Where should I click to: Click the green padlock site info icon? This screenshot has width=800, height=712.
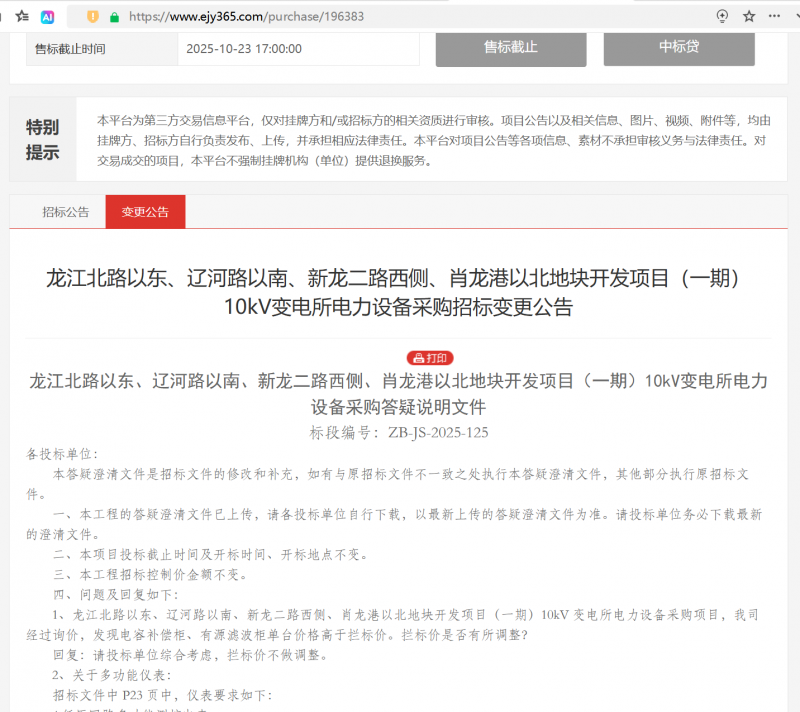[x=114, y=16]
